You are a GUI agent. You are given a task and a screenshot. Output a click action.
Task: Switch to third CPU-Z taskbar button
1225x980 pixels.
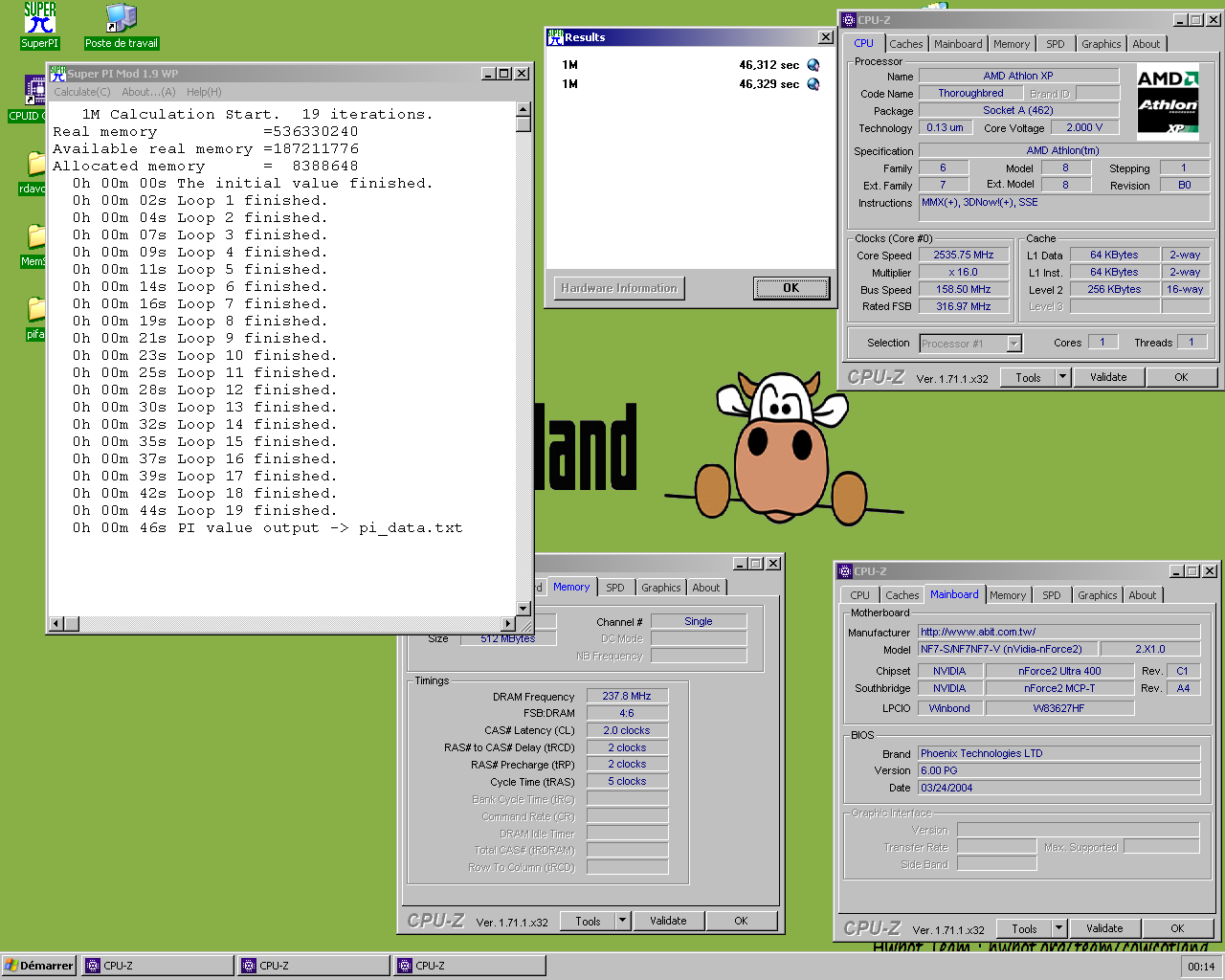(x=470, y=966)
